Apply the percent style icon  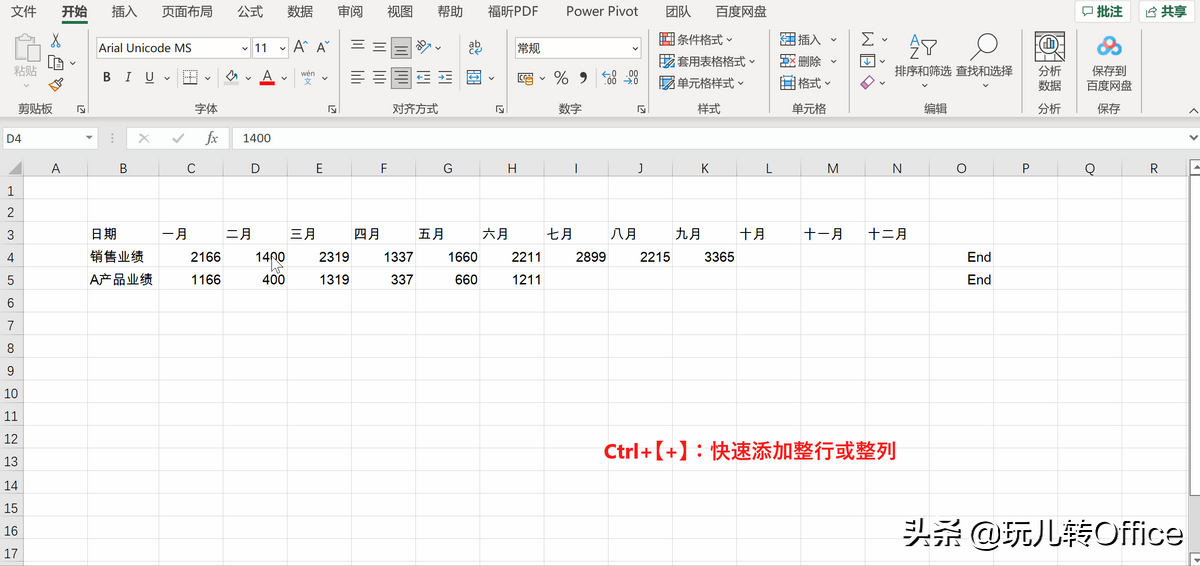tap(561, 78)
